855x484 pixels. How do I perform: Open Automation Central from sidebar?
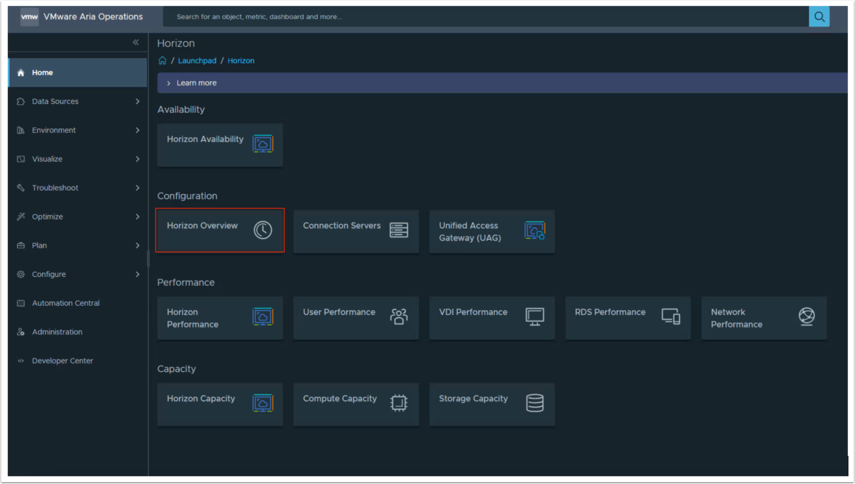pos(65,303)
